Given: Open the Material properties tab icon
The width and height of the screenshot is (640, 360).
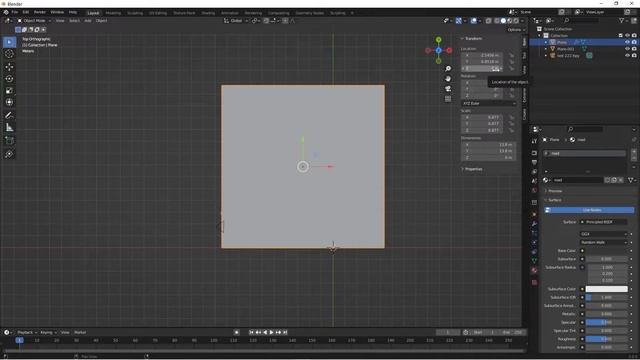Looking at the screenshot, I should [534, 270].
